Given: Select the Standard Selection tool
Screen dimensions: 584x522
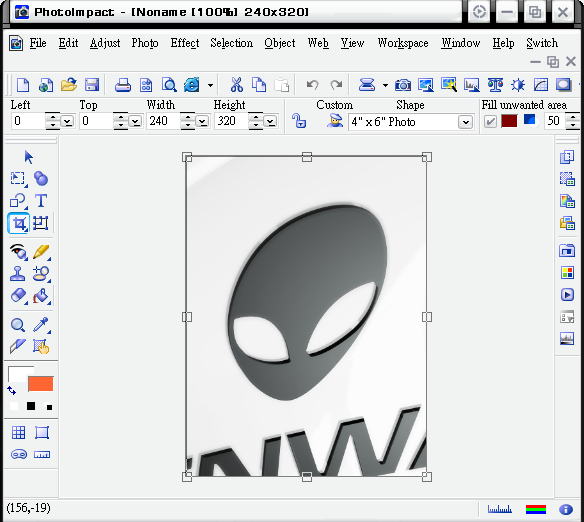Looking at the screenshot, I should coord(18,179).
